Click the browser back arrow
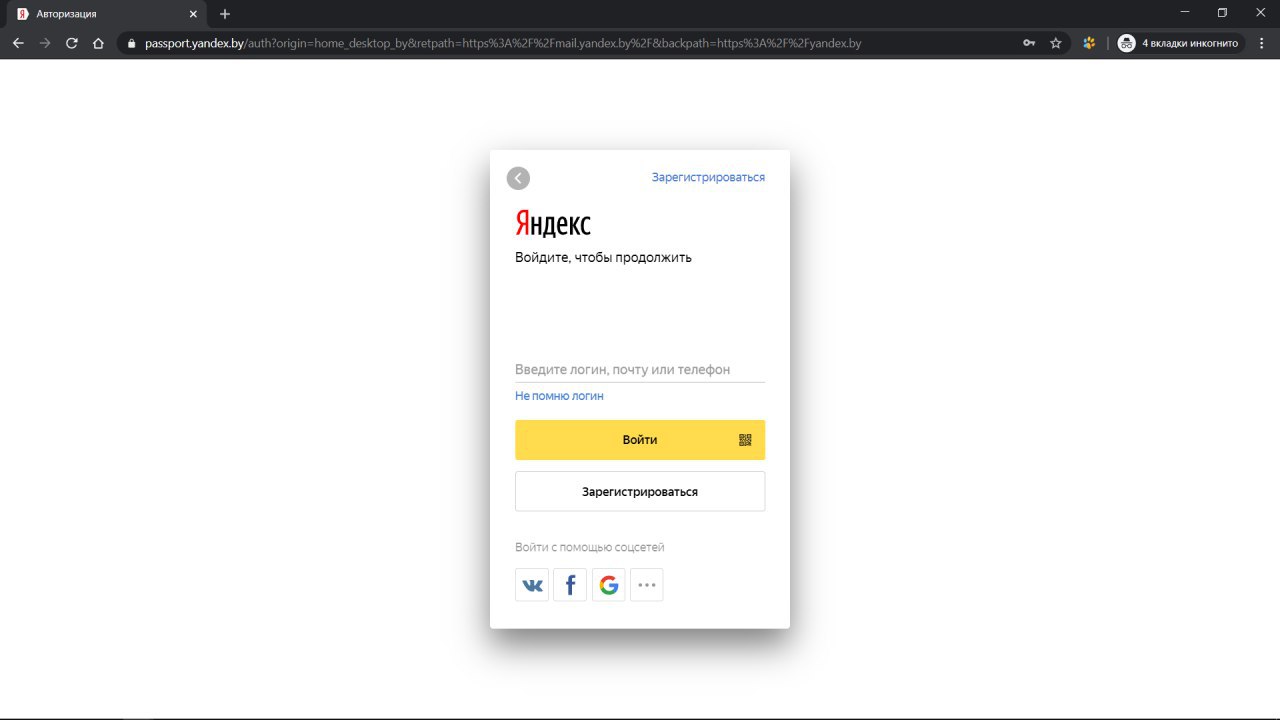 (x=18, y=43)
